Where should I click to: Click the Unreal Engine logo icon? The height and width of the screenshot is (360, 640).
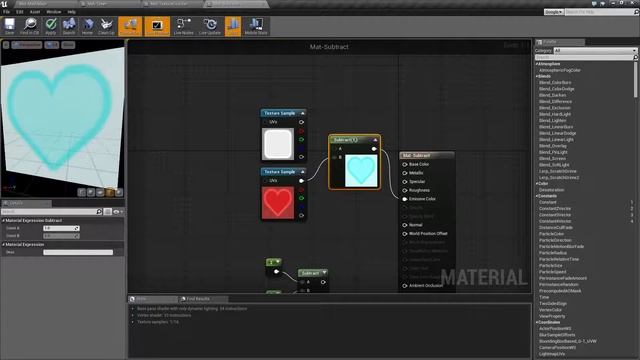pos(4,4)
